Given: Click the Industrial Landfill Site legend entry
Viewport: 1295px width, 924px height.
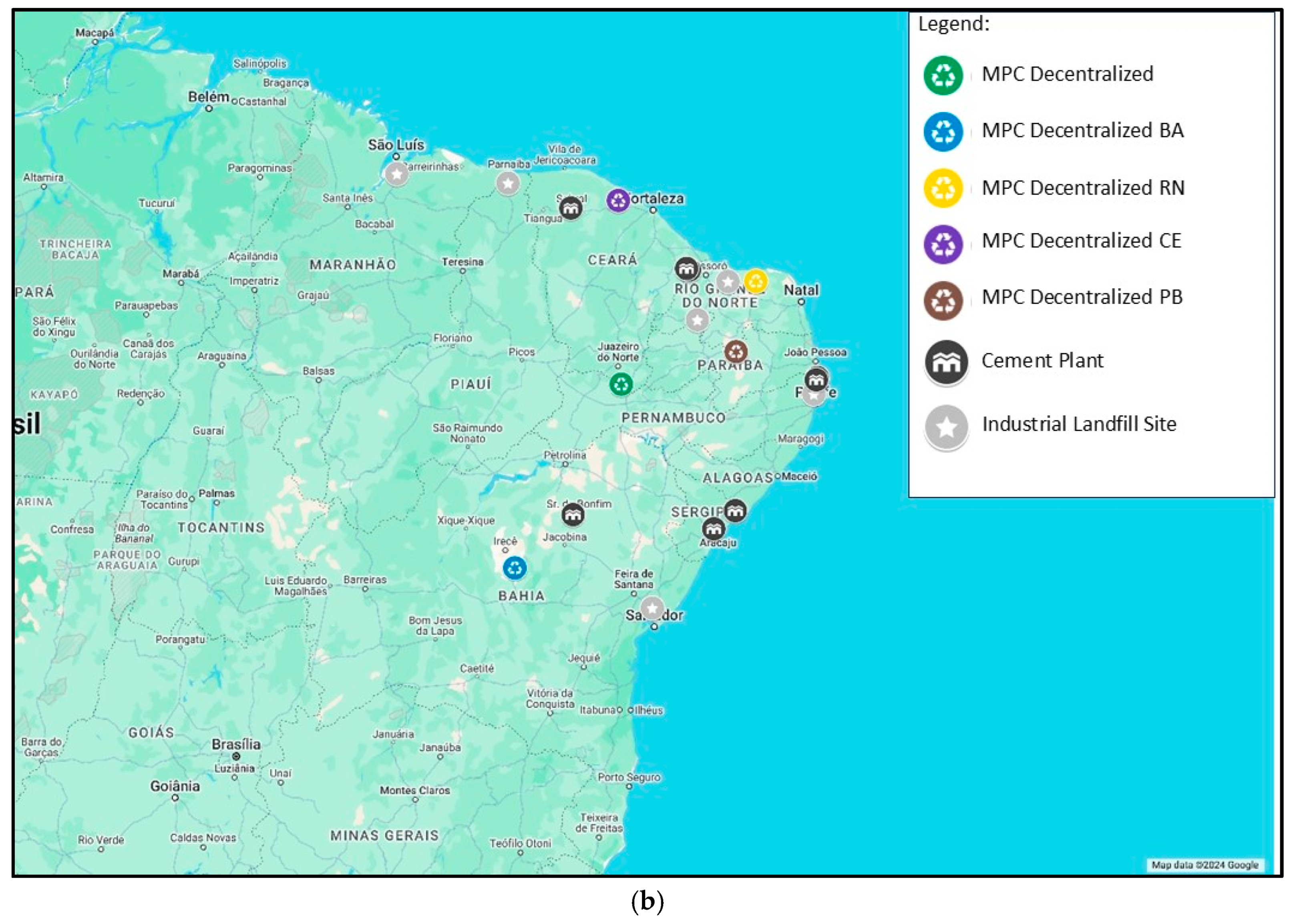Looking at the screenshot, I should point(1078,424).
